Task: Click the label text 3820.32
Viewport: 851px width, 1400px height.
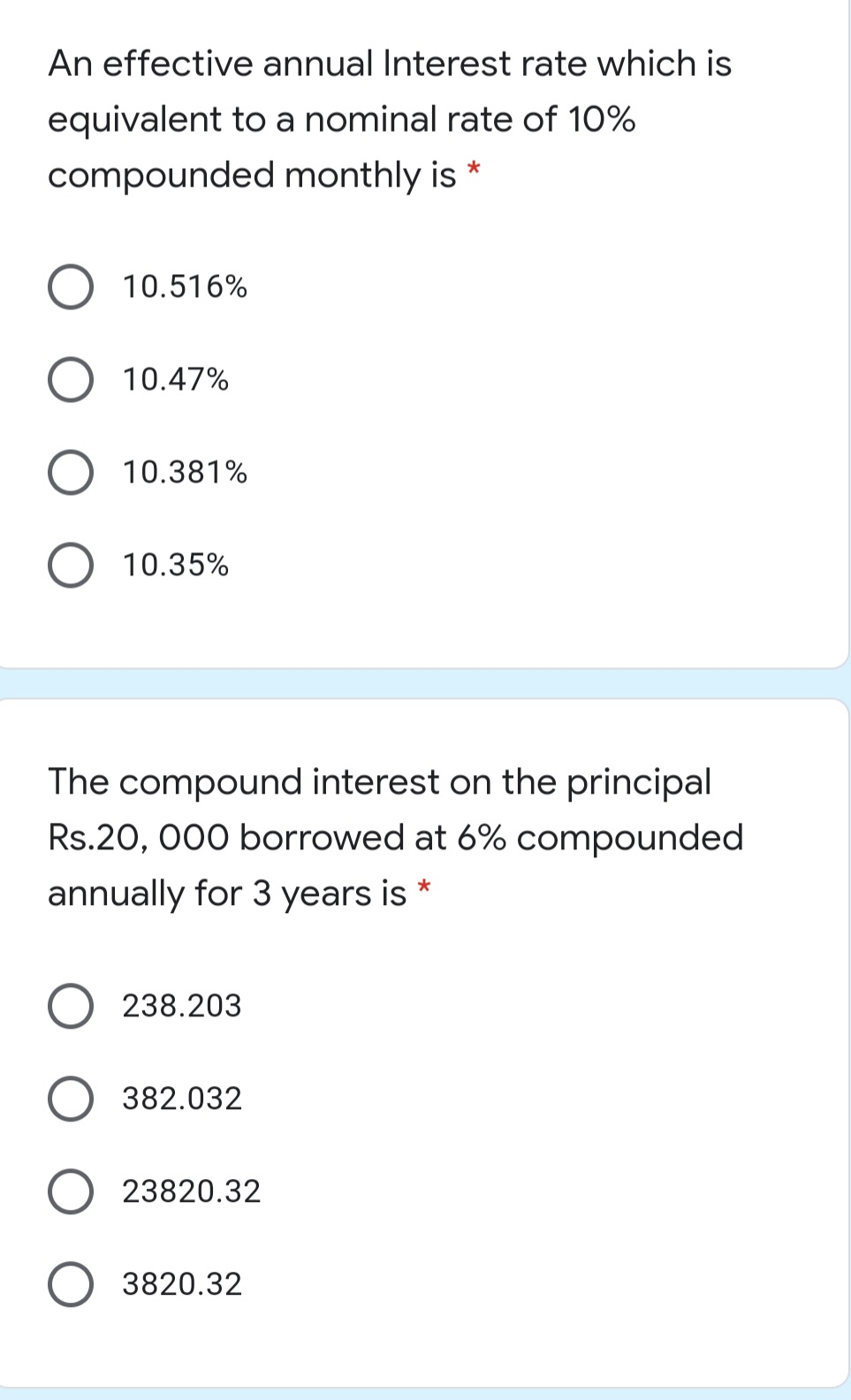Action: [x=183, y=1286]
